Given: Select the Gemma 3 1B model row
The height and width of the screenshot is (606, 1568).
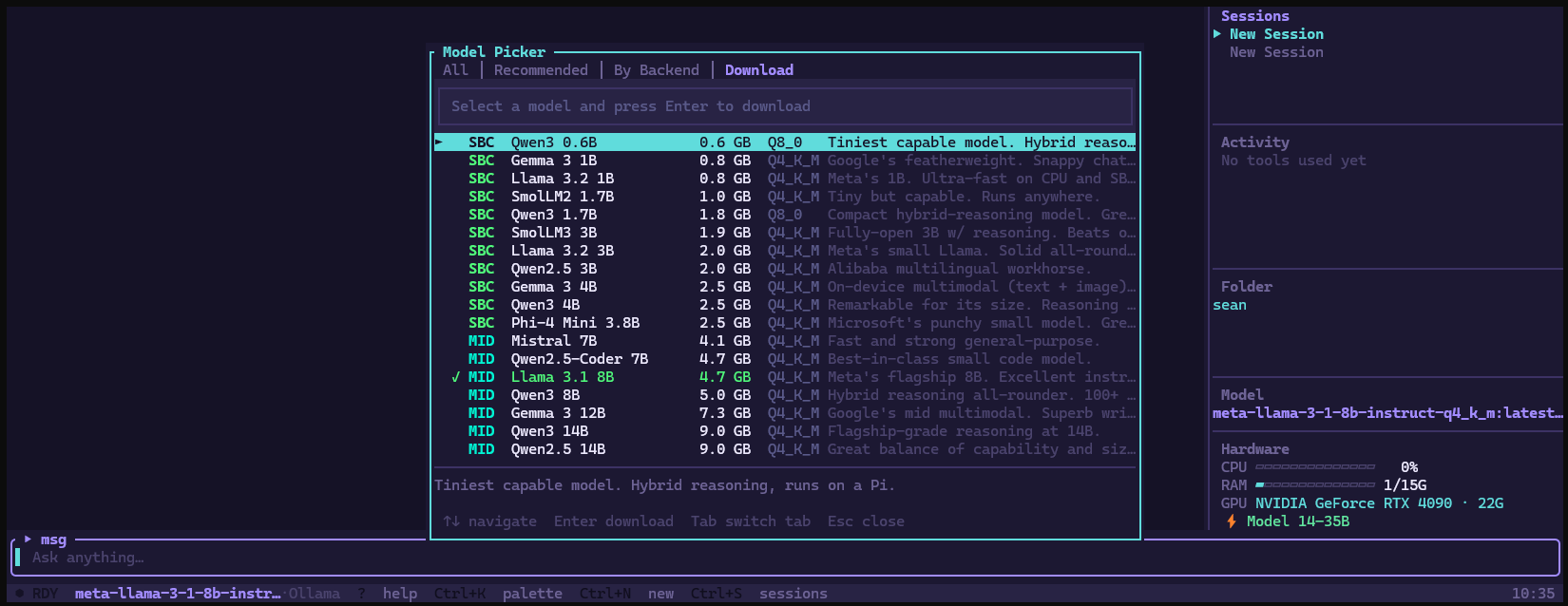Looking at the screenshot, I should [x=785, y=161].
